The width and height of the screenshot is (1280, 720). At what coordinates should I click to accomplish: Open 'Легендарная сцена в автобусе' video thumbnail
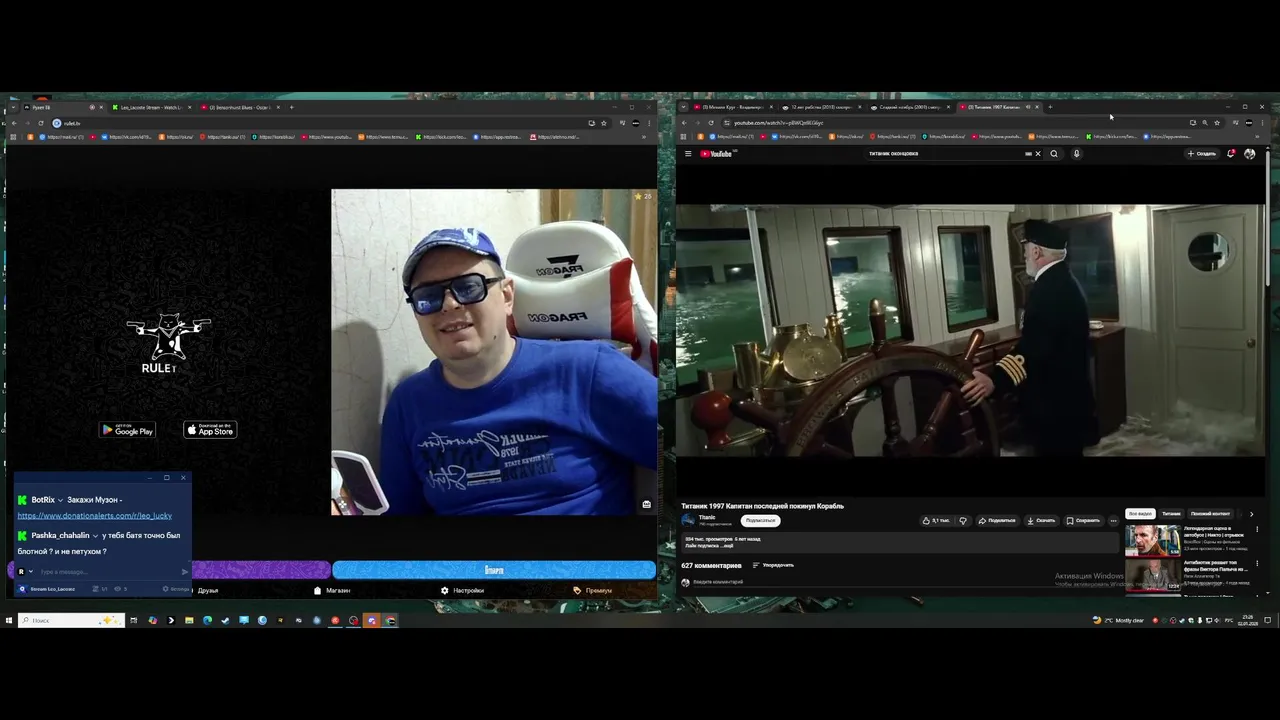point(1152,540)
